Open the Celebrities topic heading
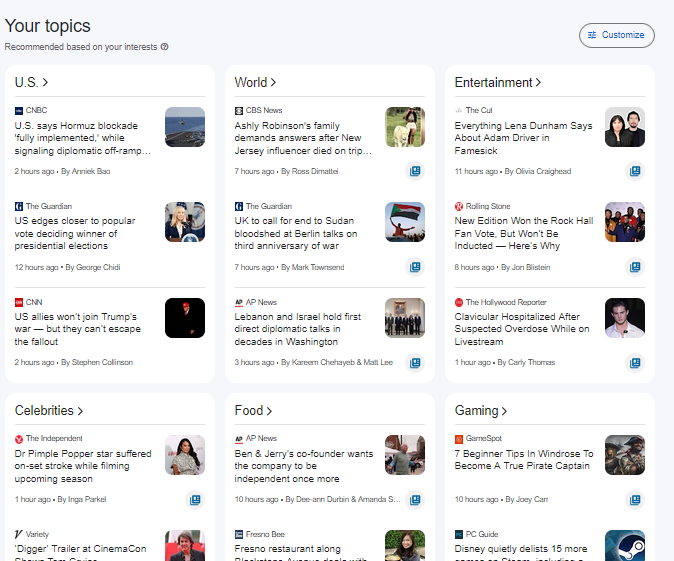674x561 pixels. tap(49, 410)
